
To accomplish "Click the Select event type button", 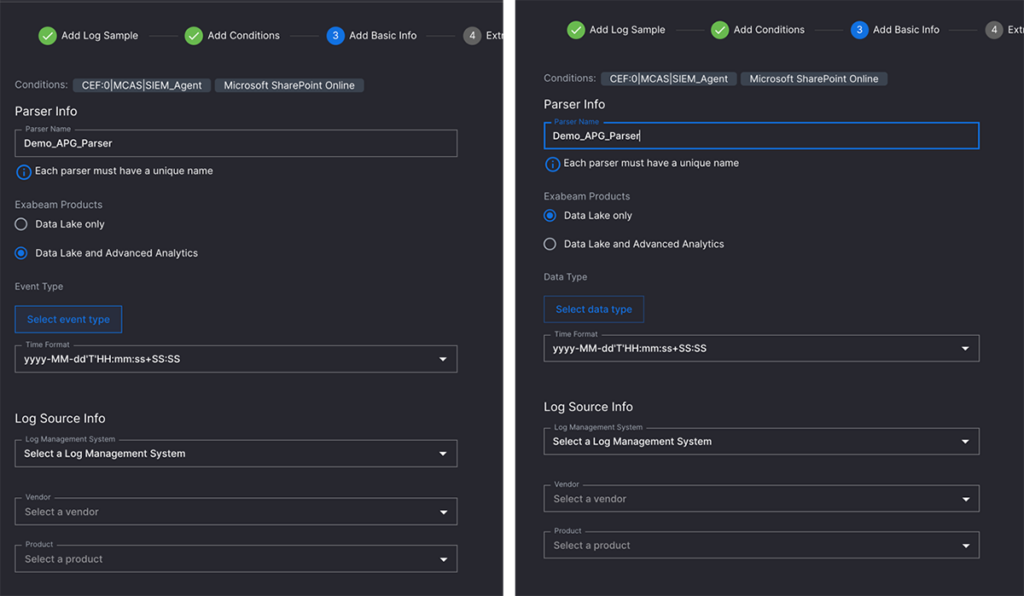I will pos(68,320).
